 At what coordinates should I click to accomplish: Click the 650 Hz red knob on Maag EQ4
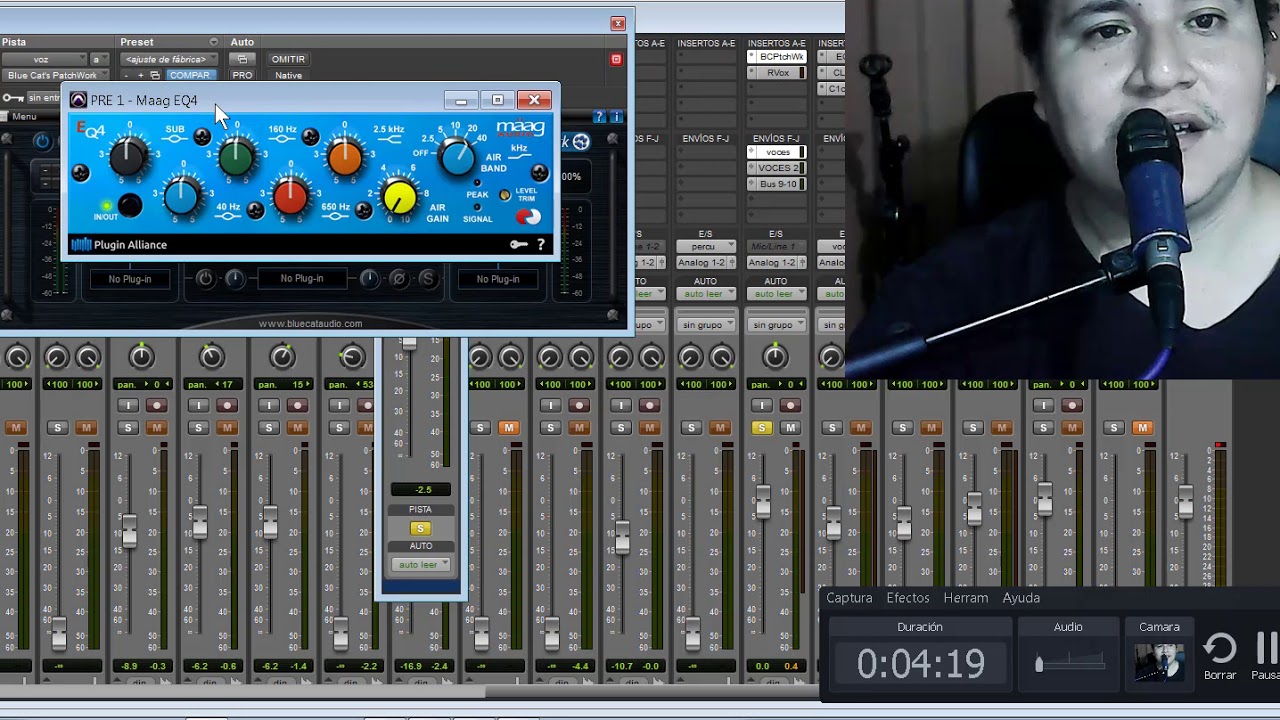[290, 196]
